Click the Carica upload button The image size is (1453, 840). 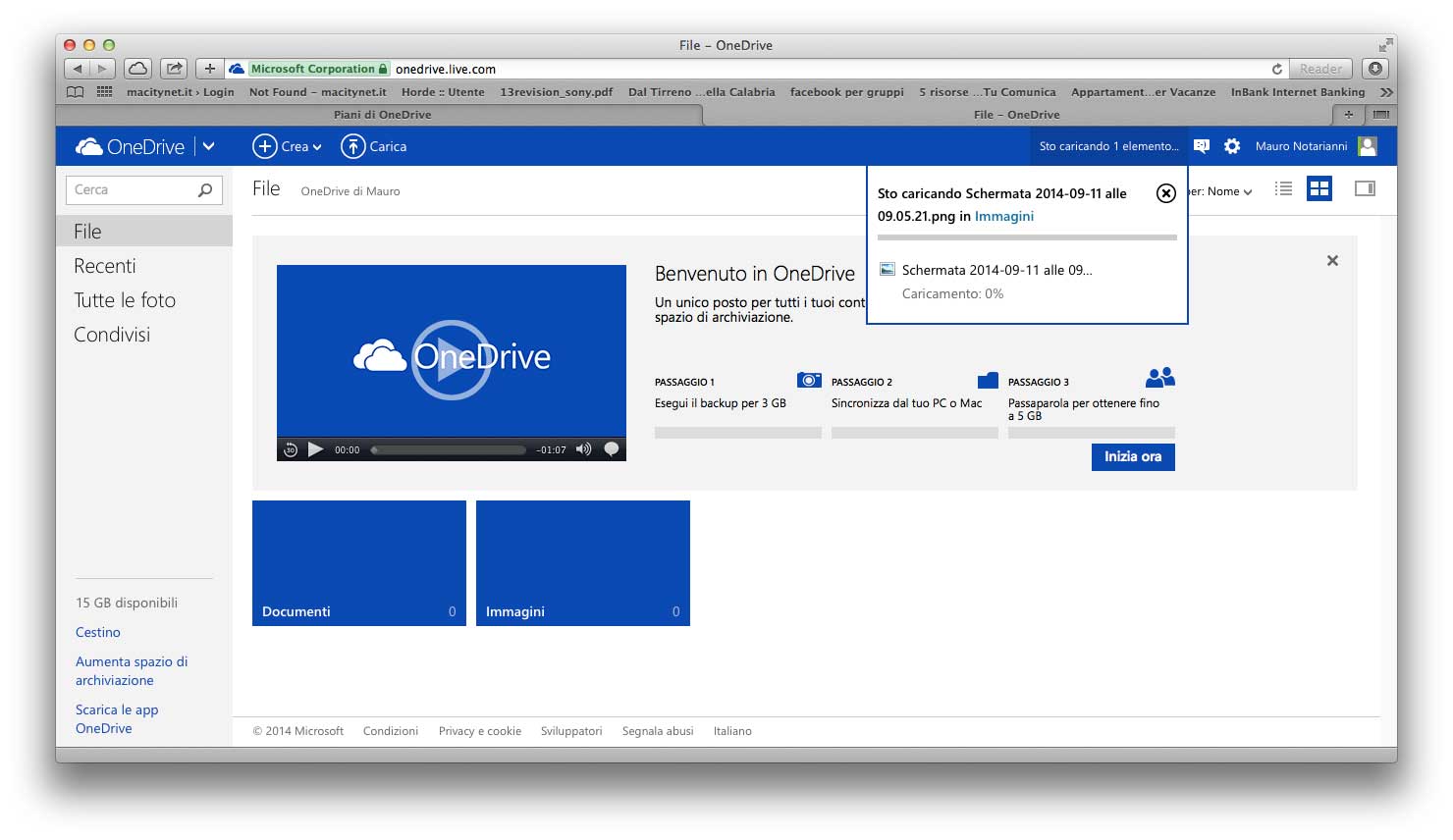tap(373, 146)
